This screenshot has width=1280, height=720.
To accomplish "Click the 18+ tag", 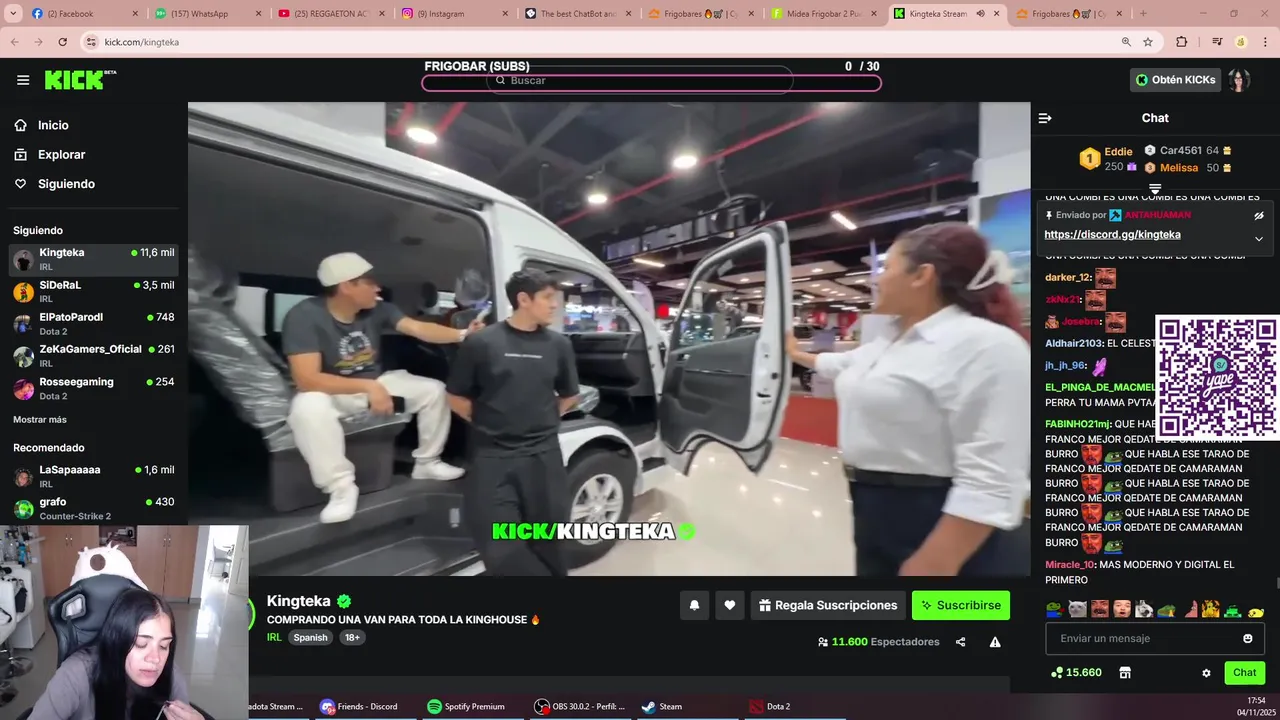I will tap(352, 637).
